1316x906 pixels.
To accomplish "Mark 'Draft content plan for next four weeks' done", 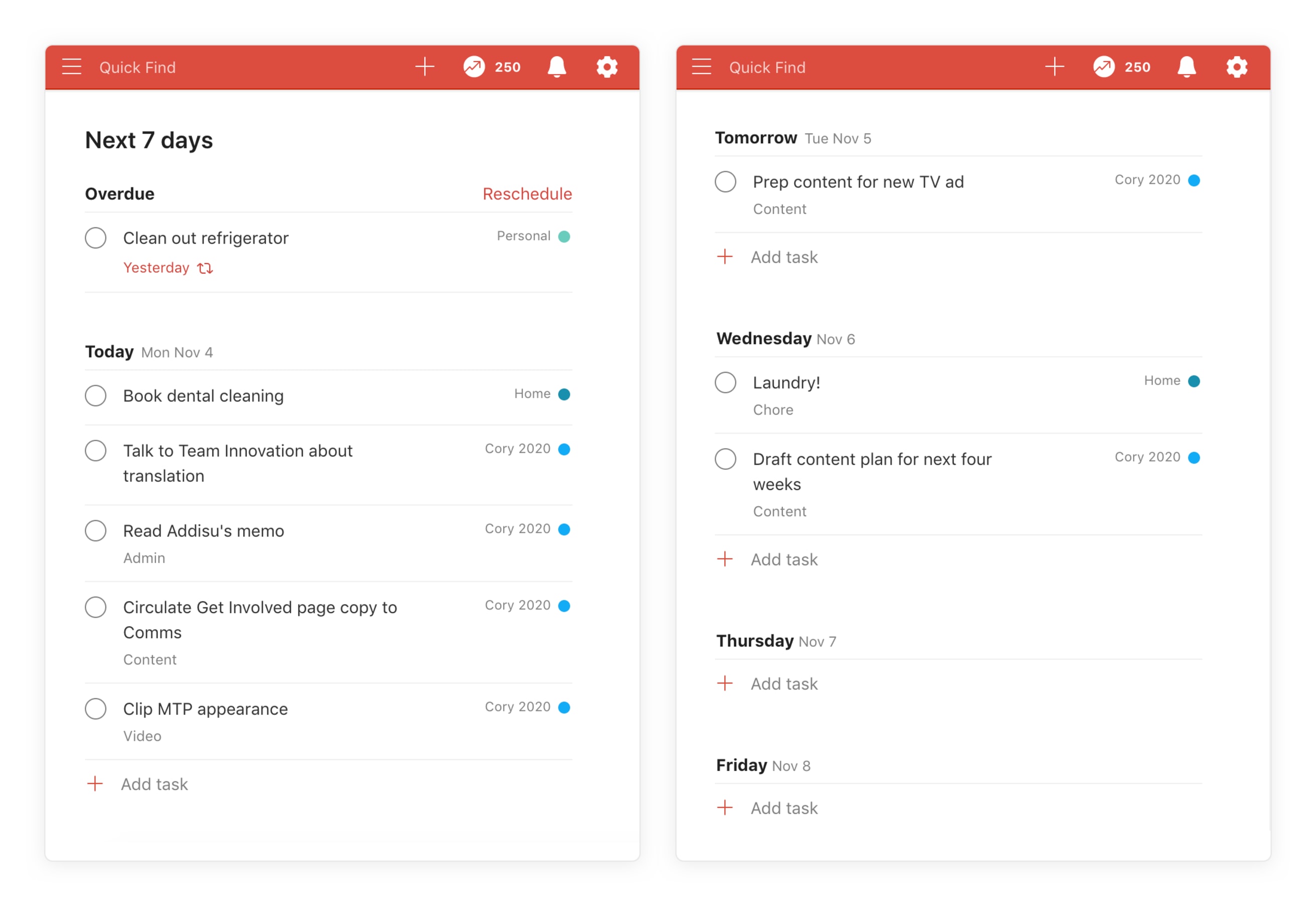I will coord(725,459).
